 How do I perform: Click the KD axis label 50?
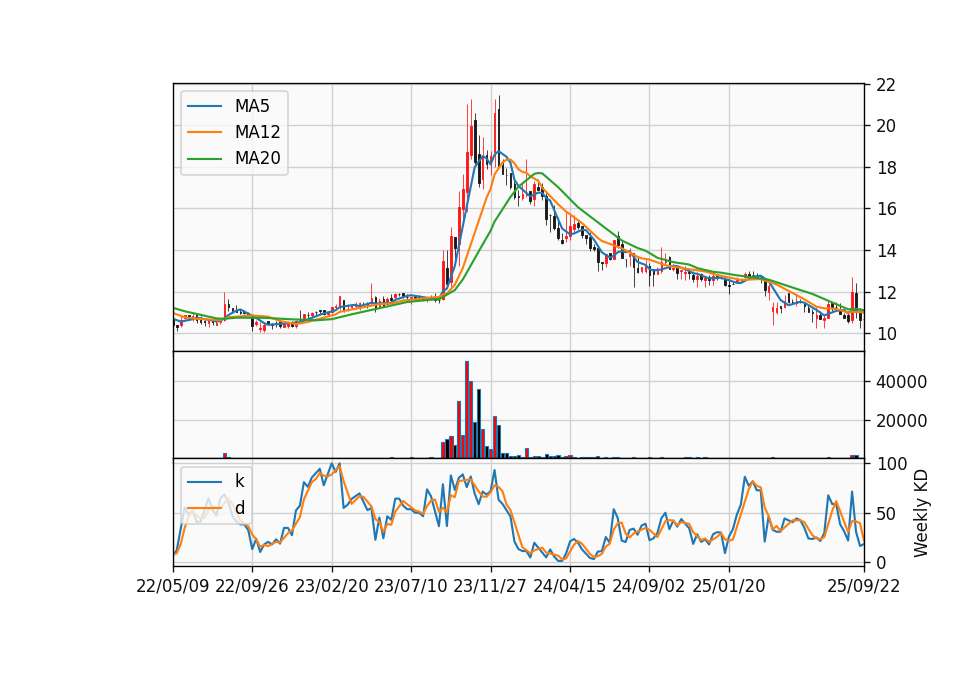(886, 514)
